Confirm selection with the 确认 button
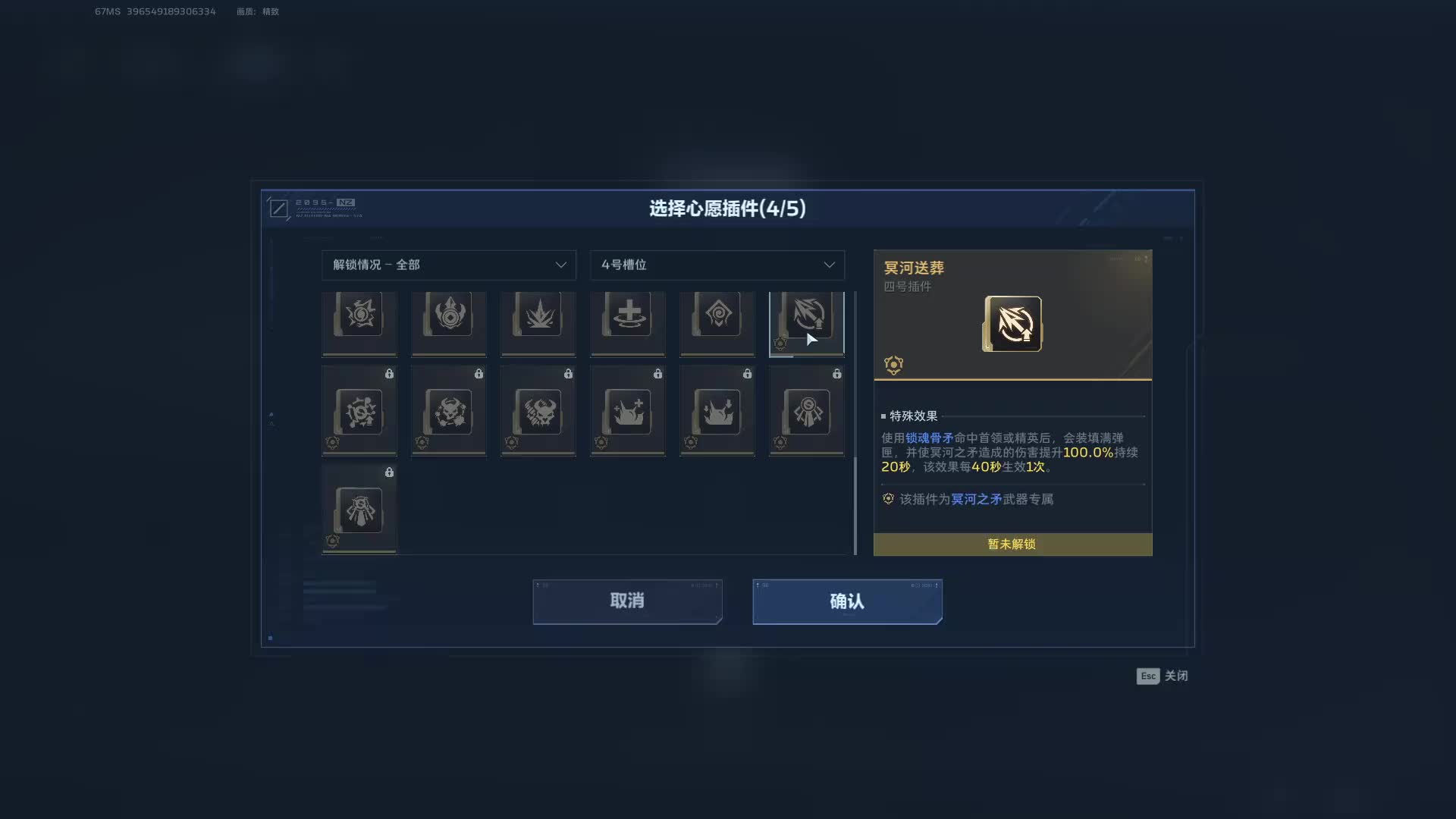This screenshot has width=1456, height=819. pyautogui.click(x=847, y=601)
